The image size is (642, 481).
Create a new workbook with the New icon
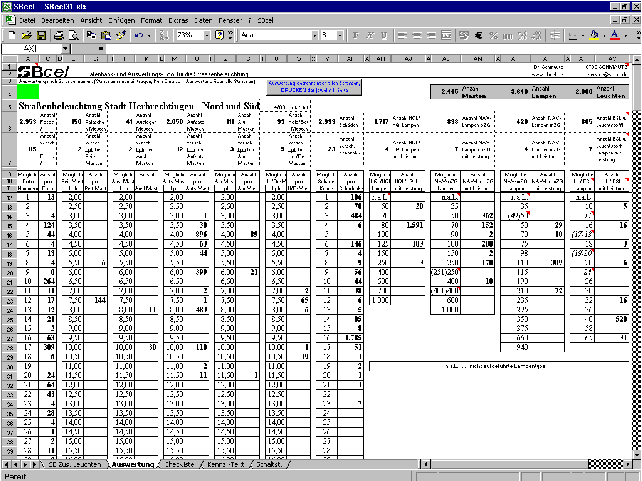click(11, 36)
